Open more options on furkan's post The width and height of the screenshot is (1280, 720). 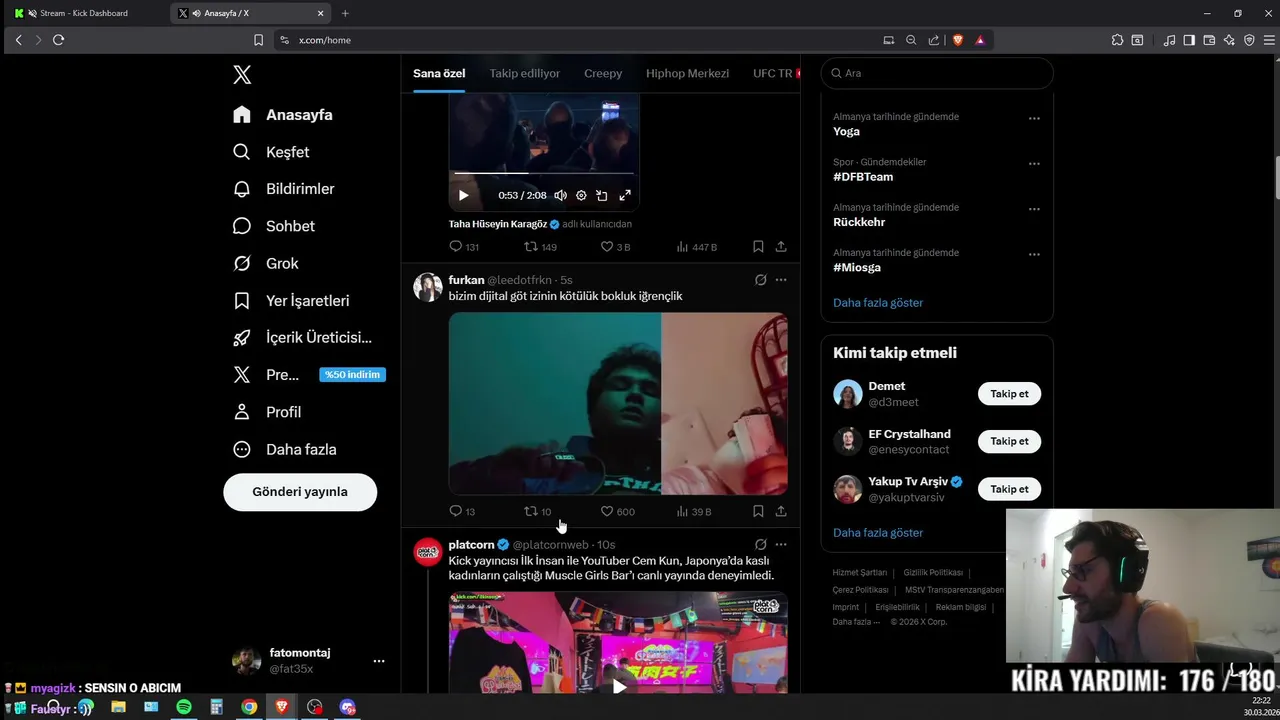(781, 280)
